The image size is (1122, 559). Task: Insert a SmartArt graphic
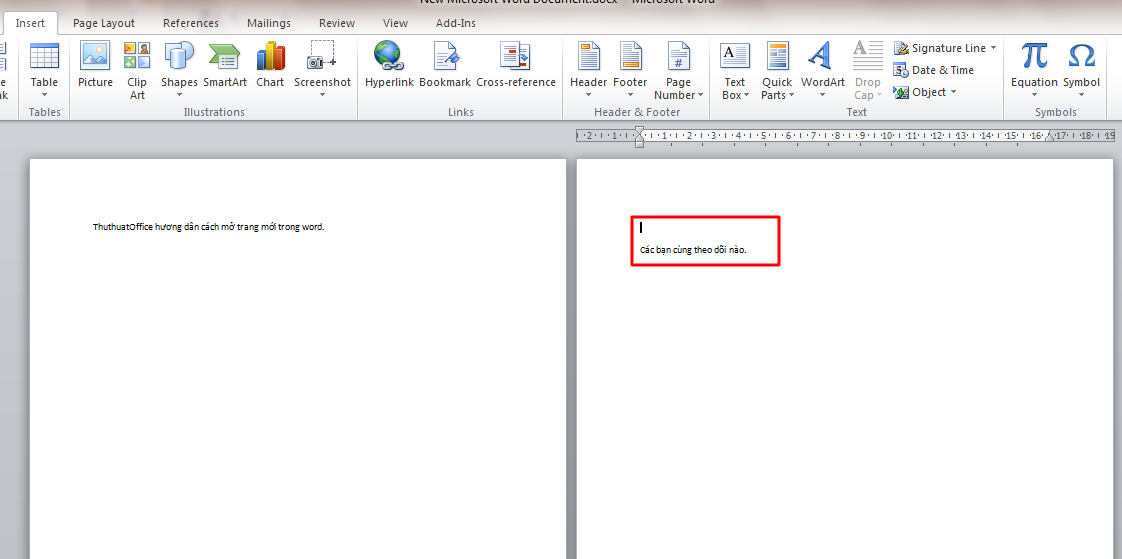[x=225, y=66]
